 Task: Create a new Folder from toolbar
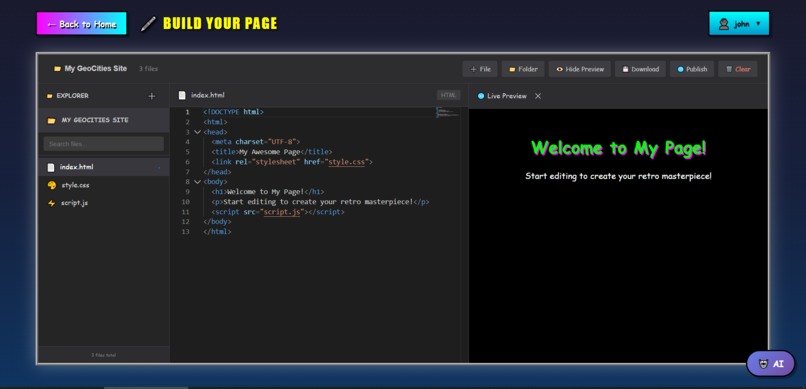pyautogui.click(x=523, y=69)
